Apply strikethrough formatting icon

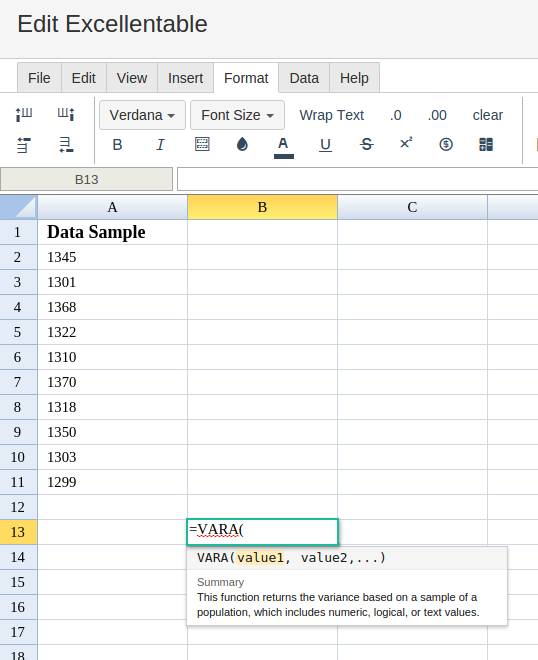[x=366, y=144]
